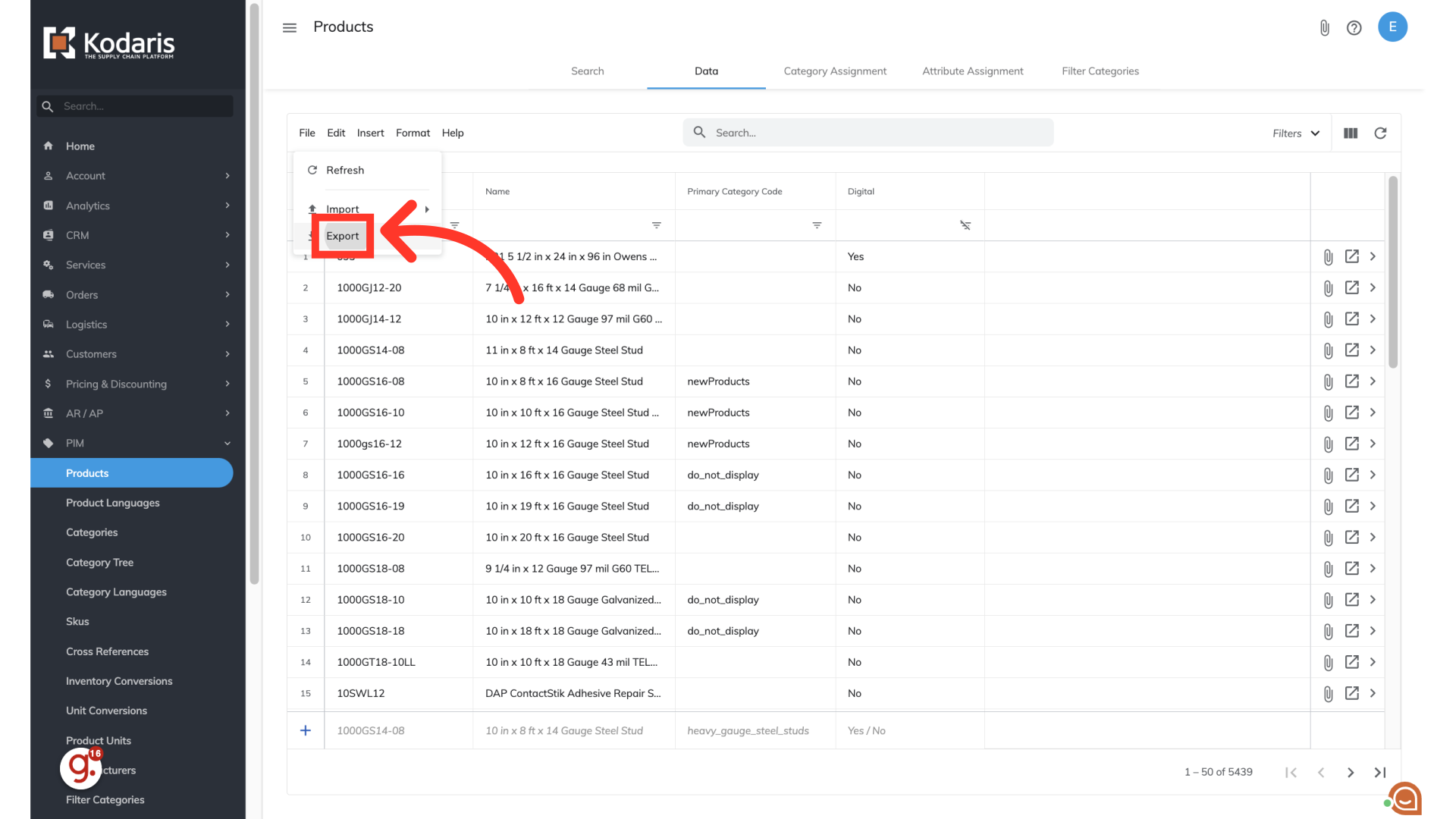Toggle Primary Category Code column filter
1456x819 pixels.
(817, 226)
